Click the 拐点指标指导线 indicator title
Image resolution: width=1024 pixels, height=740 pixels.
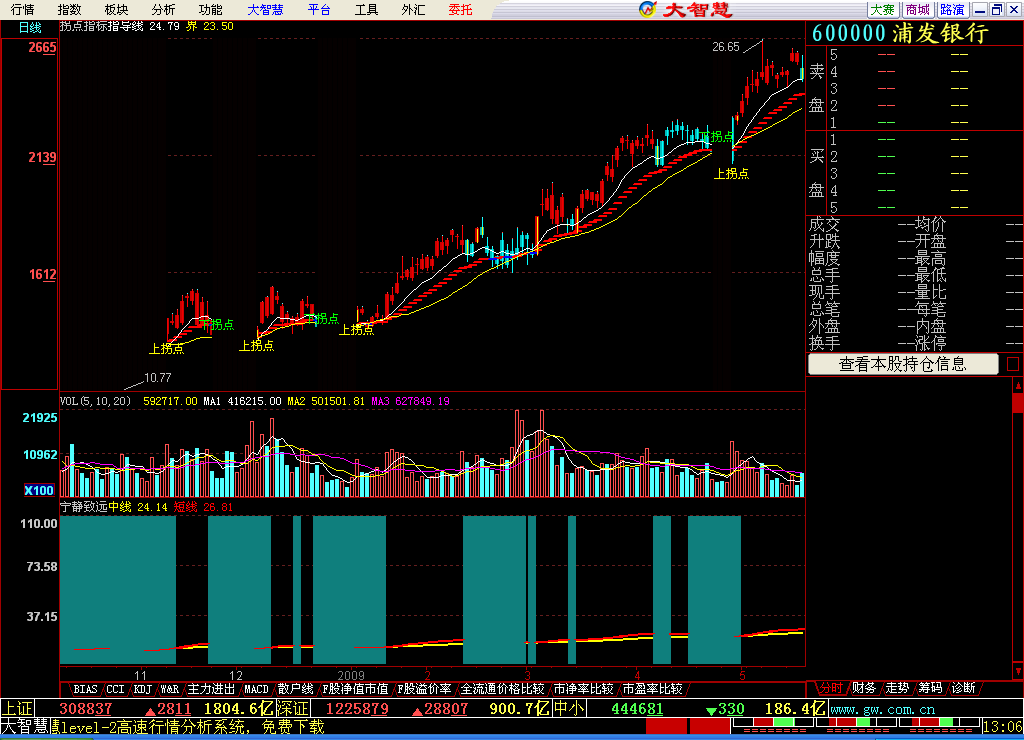point(101,26)
